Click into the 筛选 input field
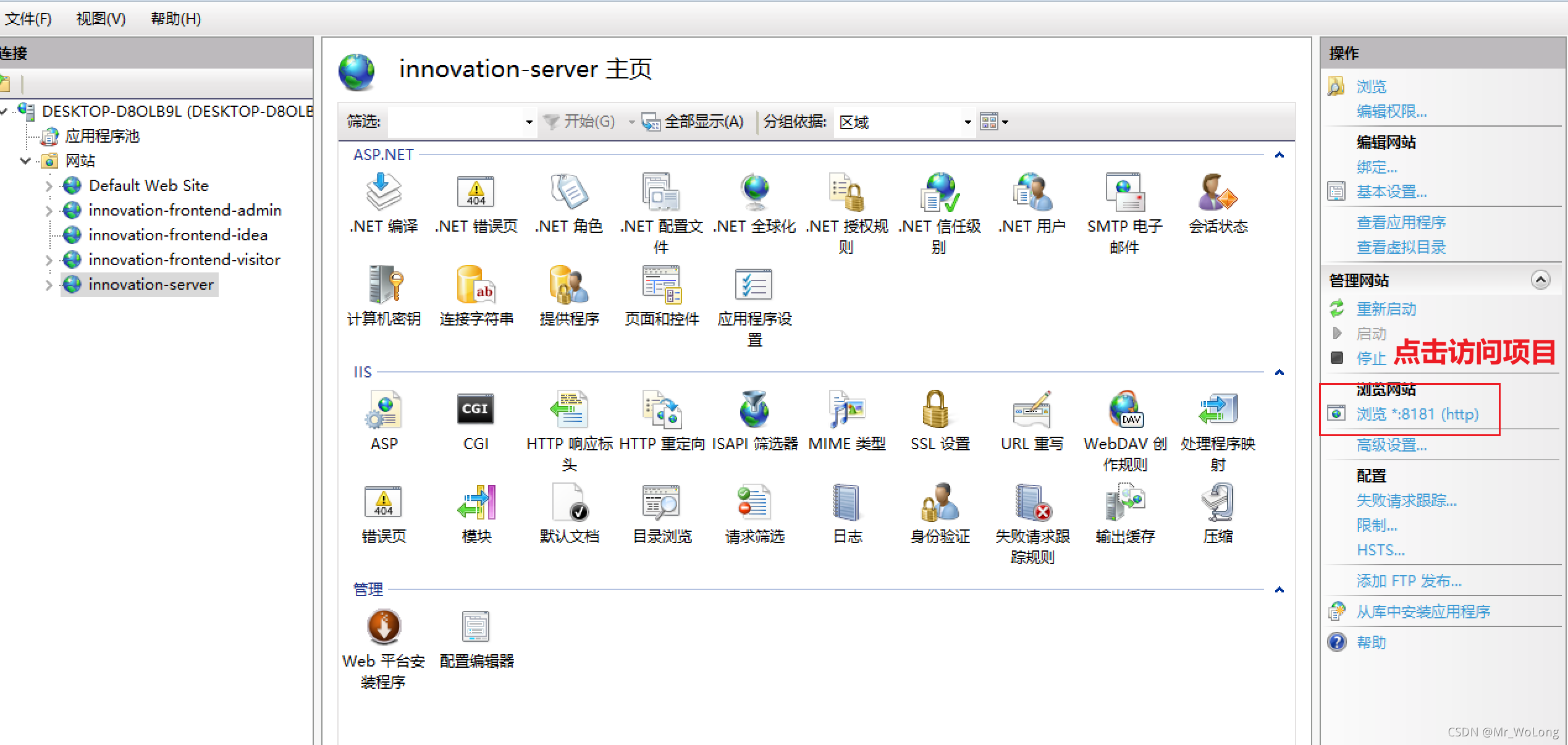 pos(456,122)
